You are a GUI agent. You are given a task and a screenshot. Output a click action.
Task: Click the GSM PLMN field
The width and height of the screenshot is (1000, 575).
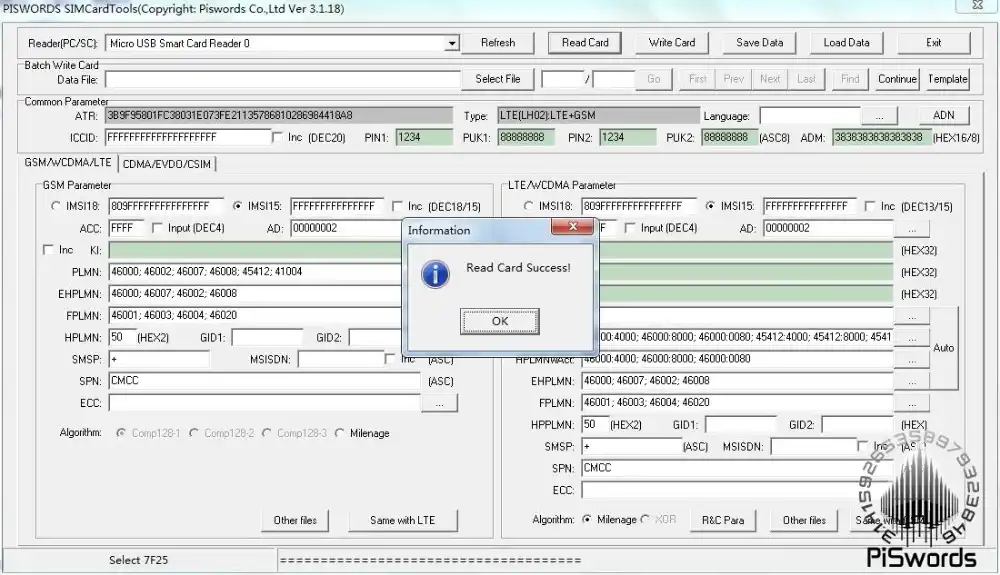tap(255, 272)
